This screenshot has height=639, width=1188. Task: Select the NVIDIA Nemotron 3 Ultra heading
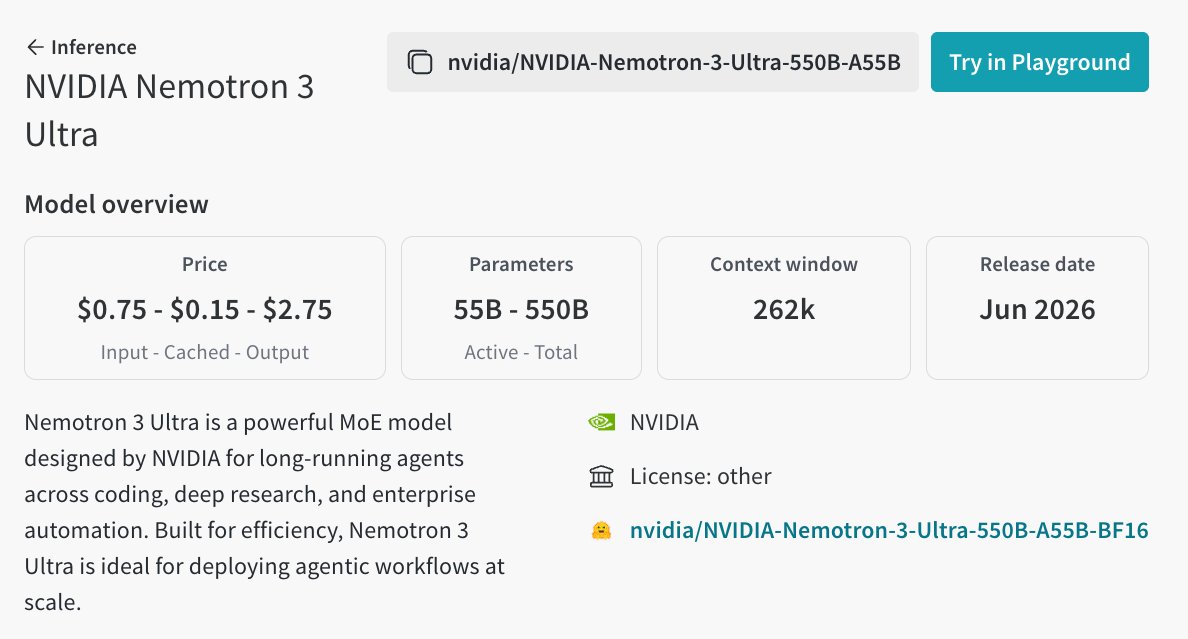click(x=170, y=111)
